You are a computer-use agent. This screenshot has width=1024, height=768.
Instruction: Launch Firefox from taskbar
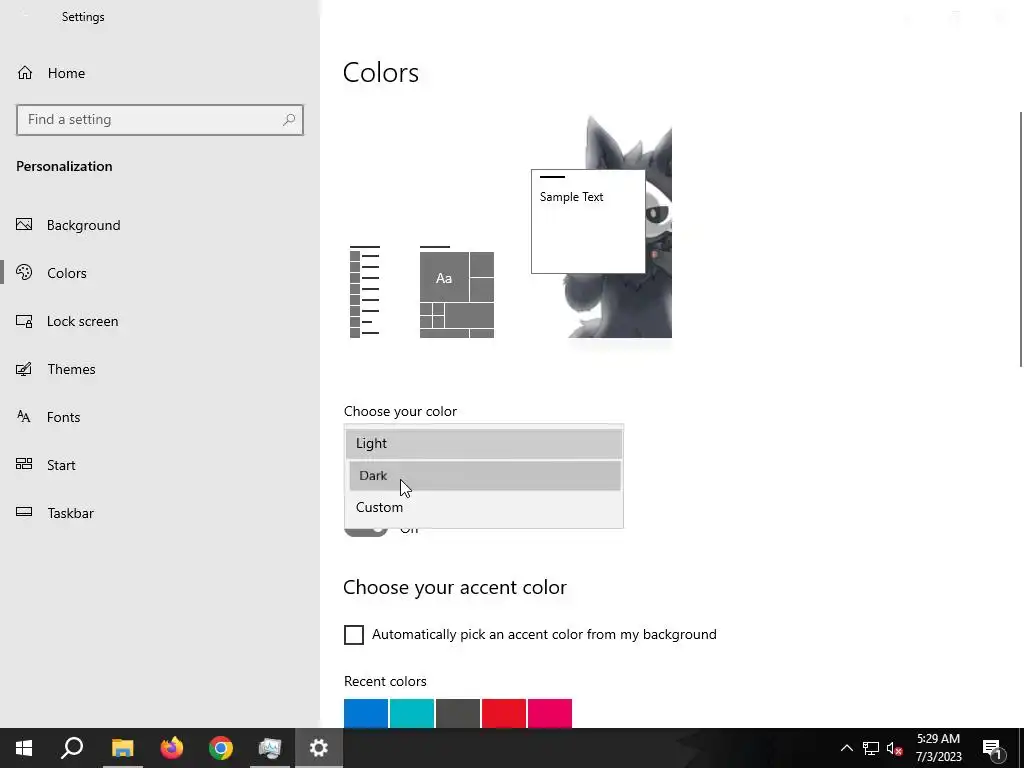(172, 748)
